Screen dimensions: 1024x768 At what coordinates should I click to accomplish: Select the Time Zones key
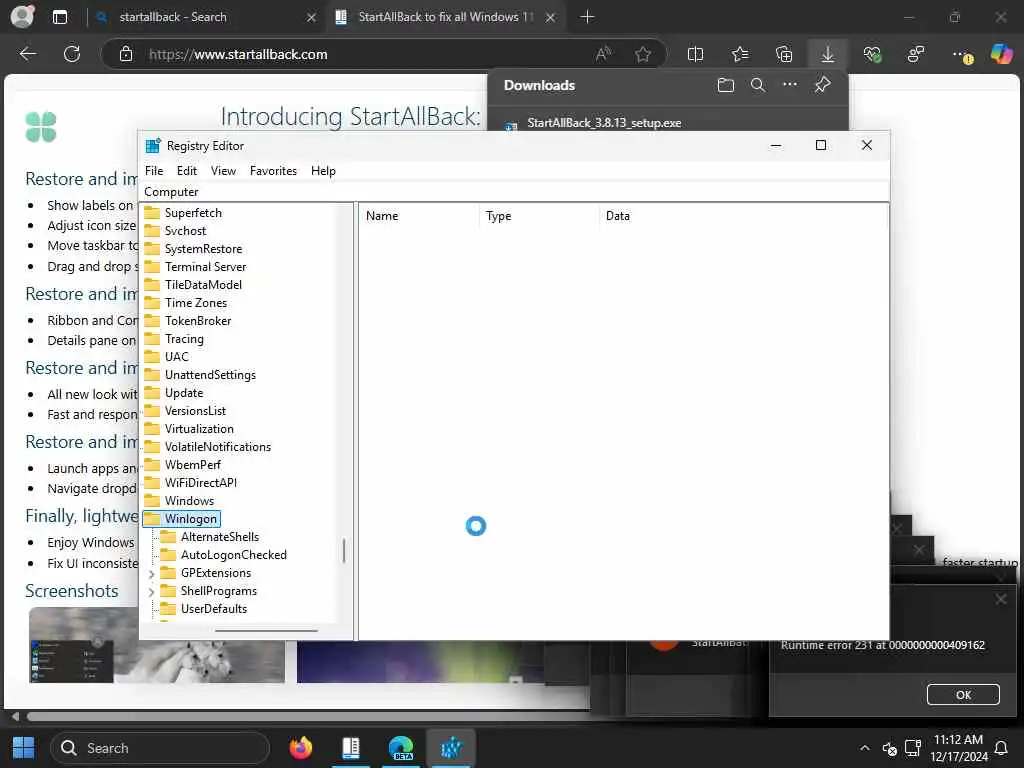(195, 303)
